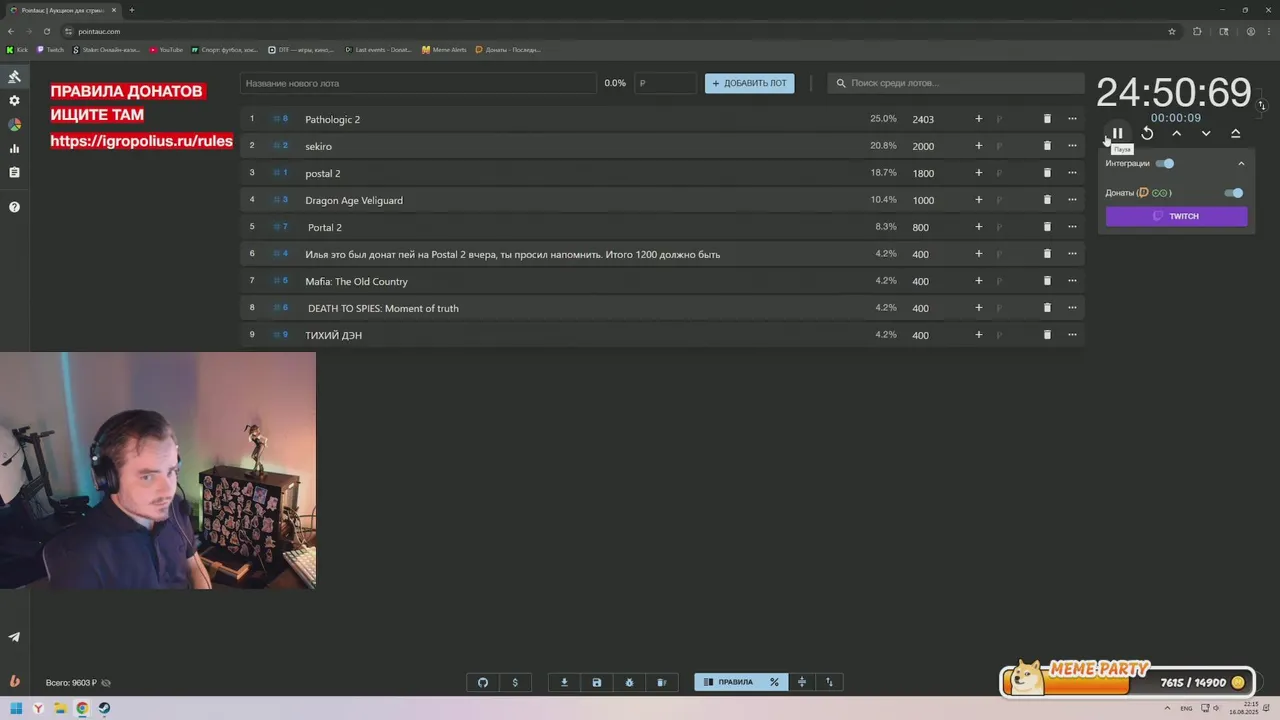Open the auction gavel page in sidebar

[x=14, y=77]
